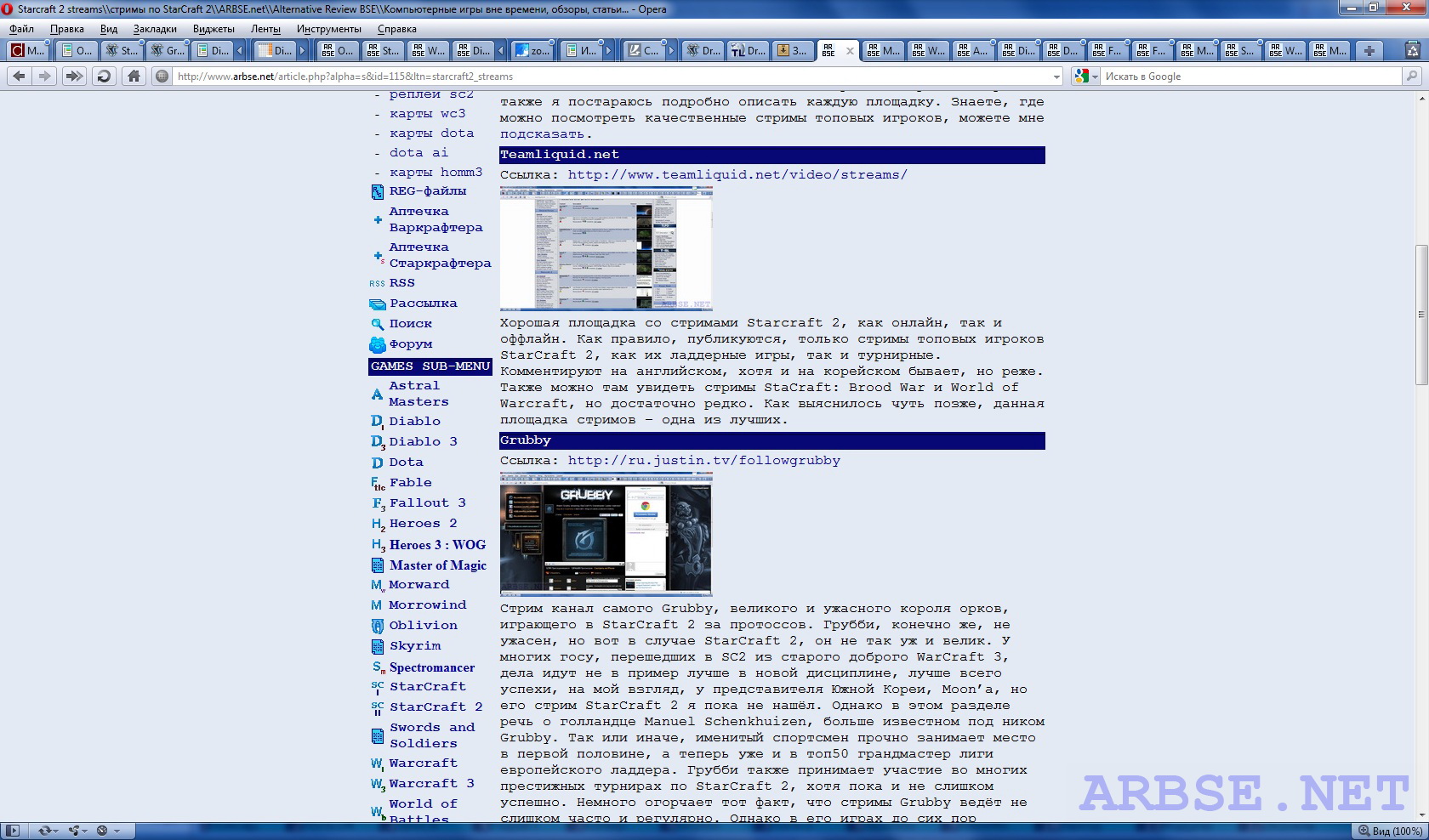Click the Поиск magnifier icon
This screenshot has height=840, width=1429.
[378, 324]
